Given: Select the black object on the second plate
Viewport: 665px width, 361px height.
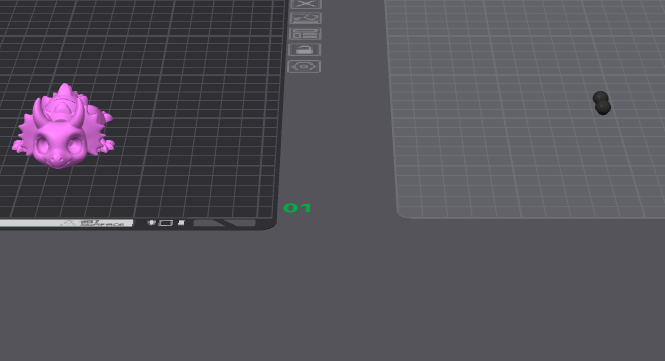Looking at the screenshot, I should coord(602,103).
